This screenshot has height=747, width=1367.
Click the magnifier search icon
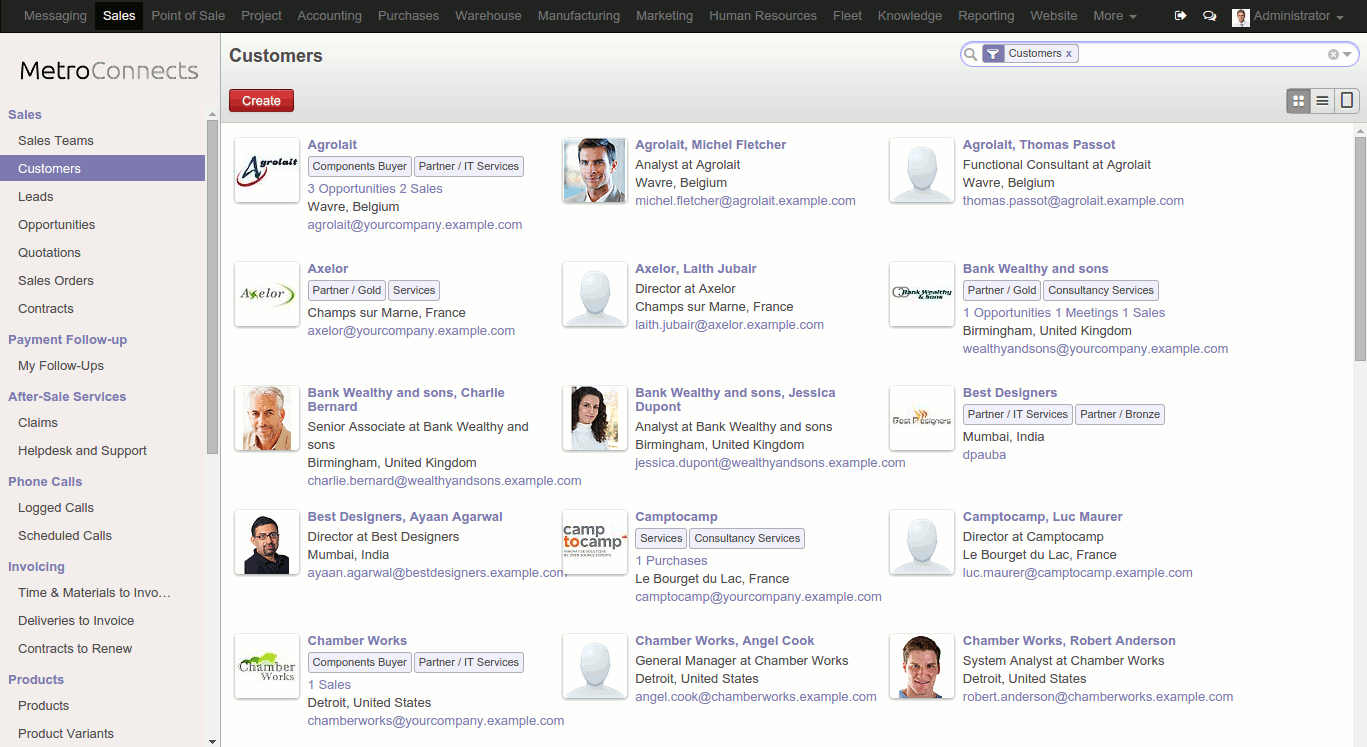[970, 54]
